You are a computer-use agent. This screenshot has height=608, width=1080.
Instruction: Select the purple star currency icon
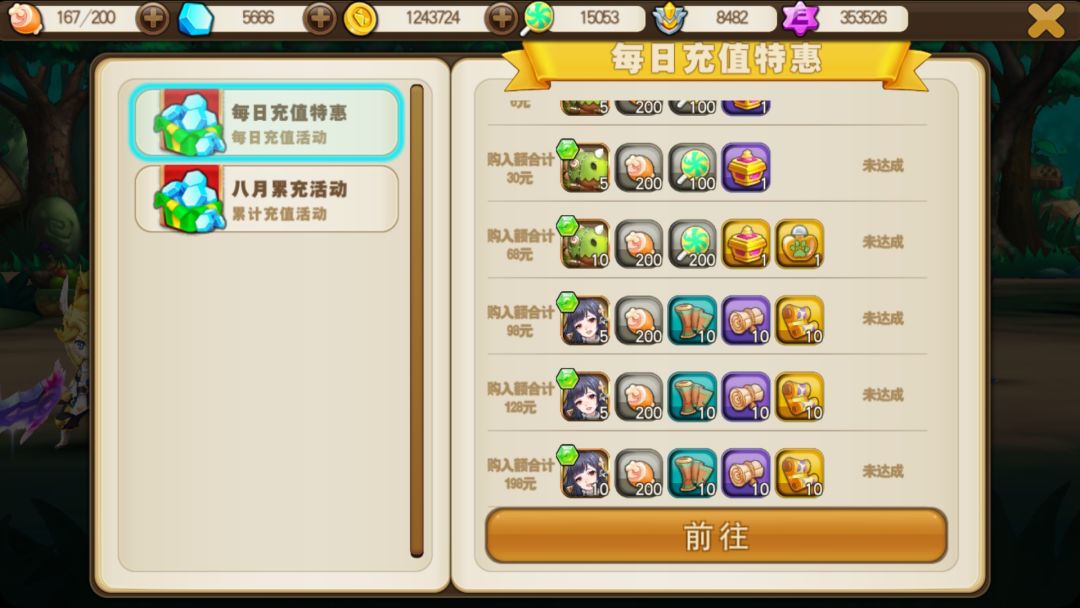tap(800, 19)
